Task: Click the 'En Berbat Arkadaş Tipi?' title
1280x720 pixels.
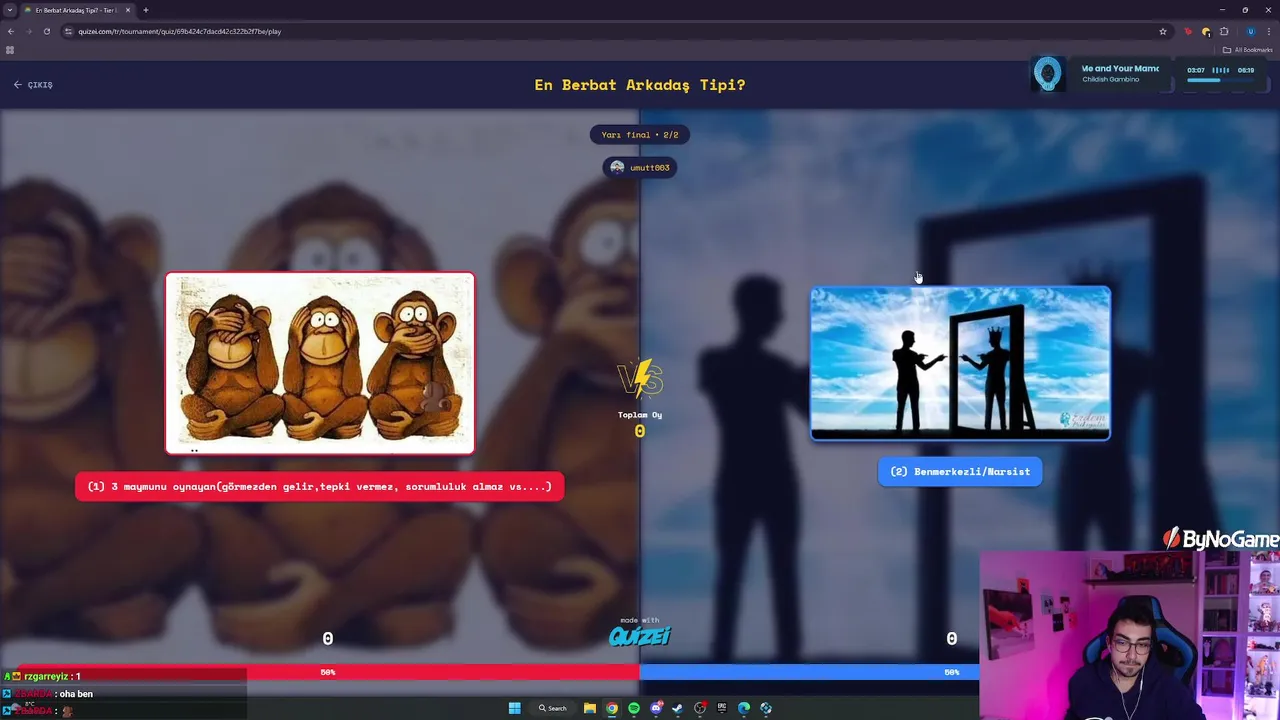Action: coord(640,85)
